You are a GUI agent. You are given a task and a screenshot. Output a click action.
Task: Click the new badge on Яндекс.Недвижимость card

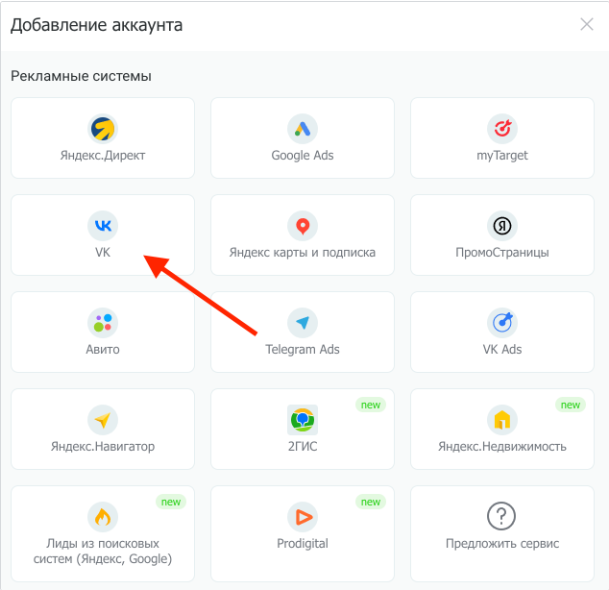[570, 405]
